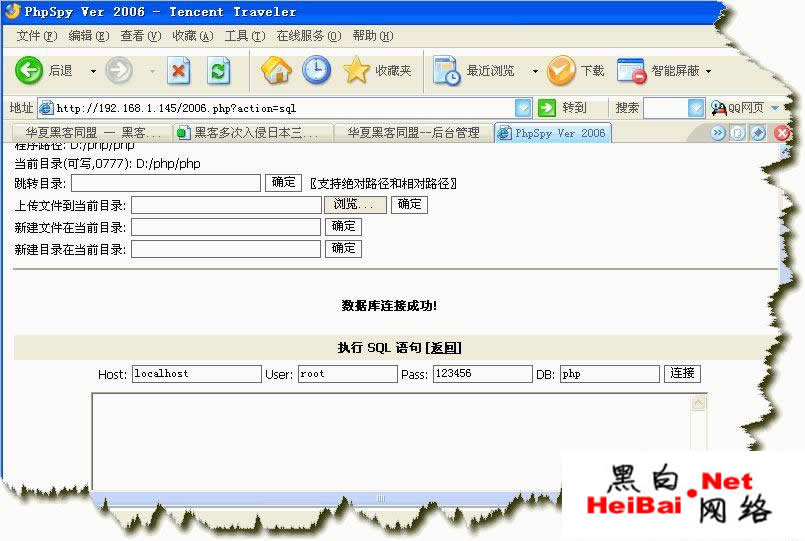Click the SQL text area scroll-up arrow

[698, 403]
